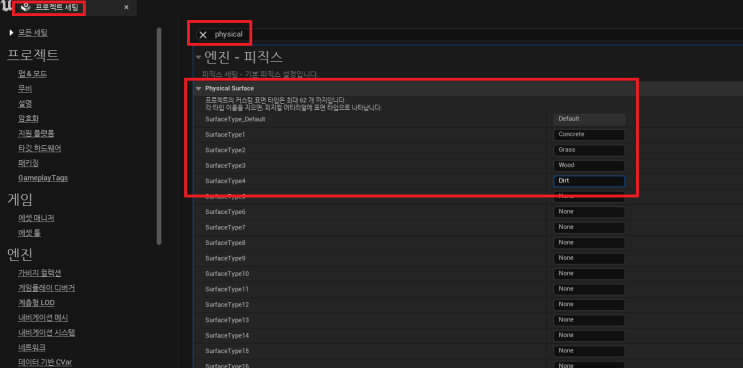Click the left sidebar scrollbar
The image size is (743, 368).
tap(159, 136)
